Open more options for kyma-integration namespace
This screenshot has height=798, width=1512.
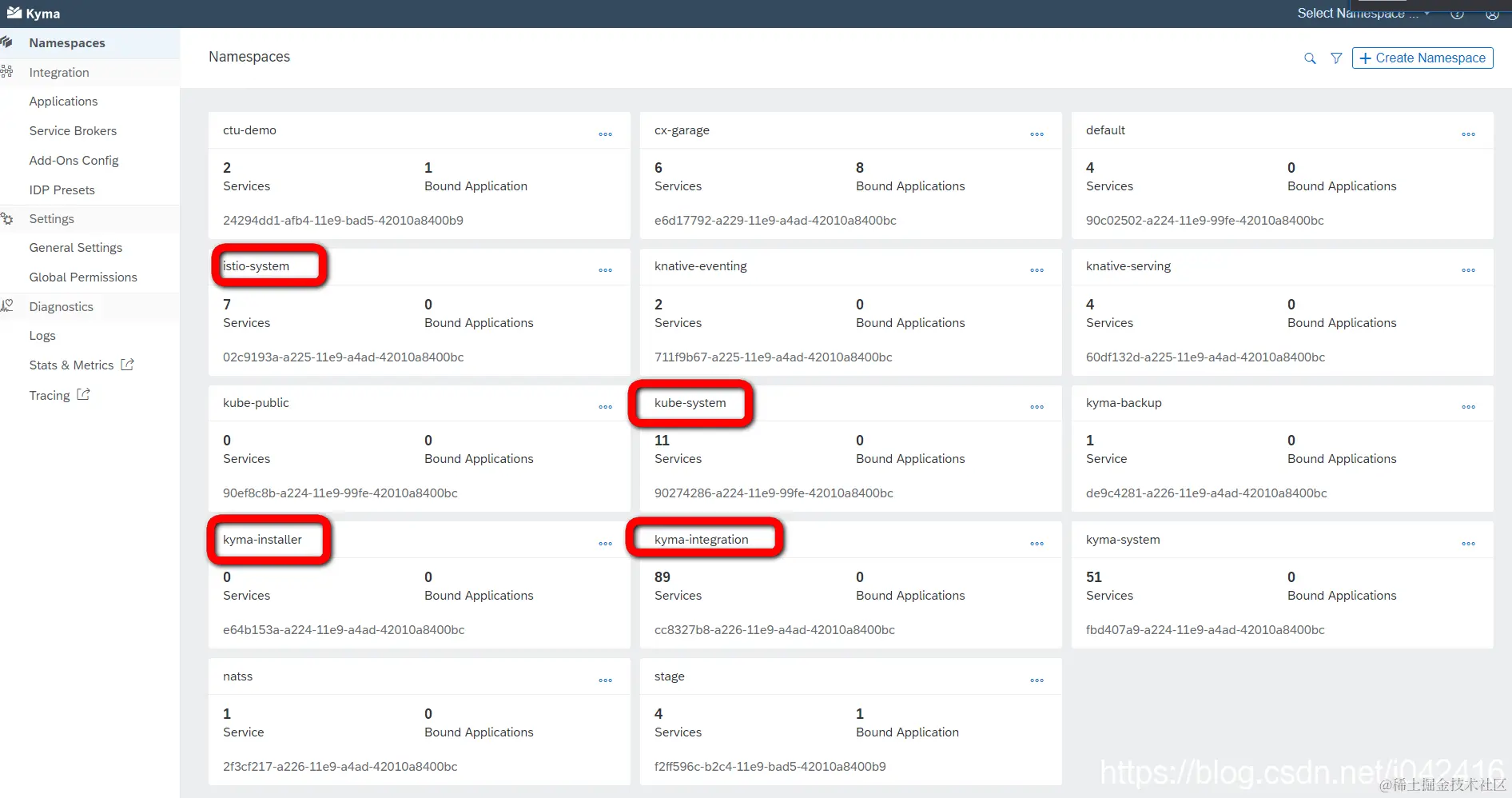coord(1037,544)
